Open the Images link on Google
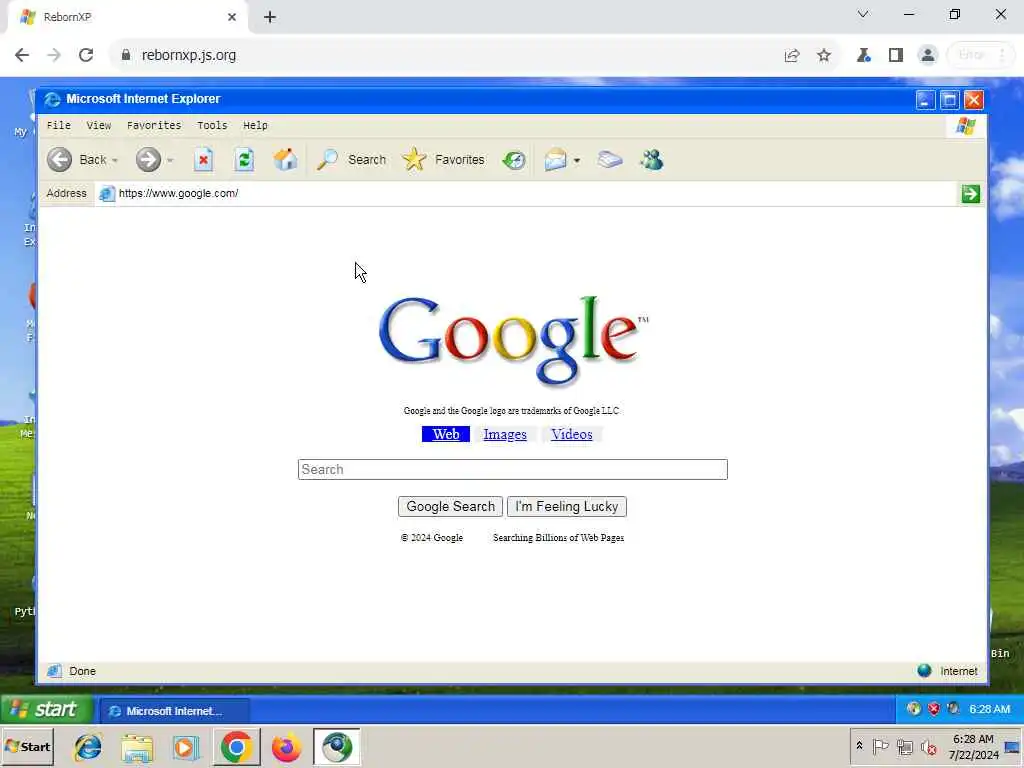The image size is (1024, 768). coord(505,434)
